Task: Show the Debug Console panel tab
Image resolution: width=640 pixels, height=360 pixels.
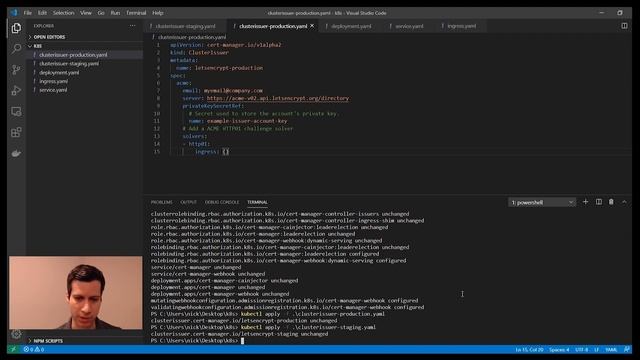Action: coord(222,202)
